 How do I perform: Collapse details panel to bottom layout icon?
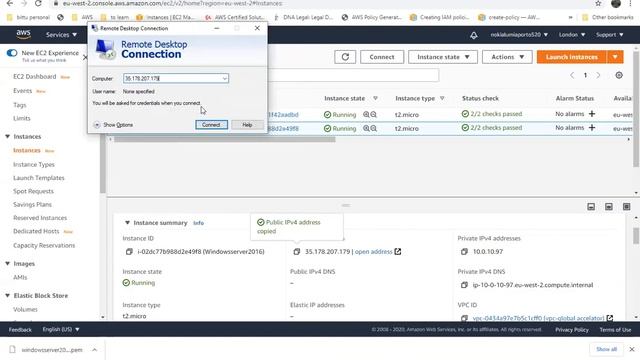[591, 207]
